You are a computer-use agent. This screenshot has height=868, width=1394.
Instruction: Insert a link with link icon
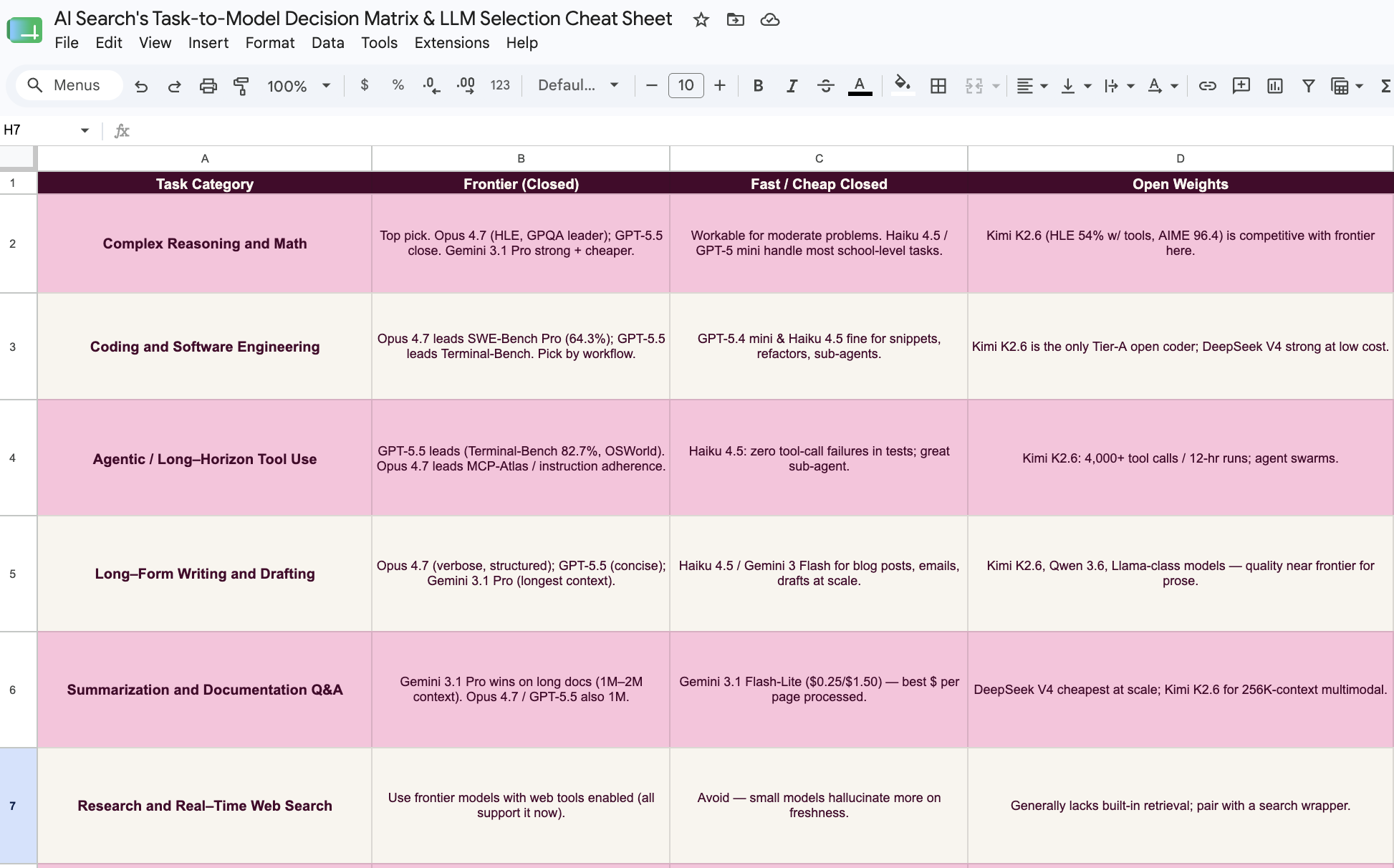tap(1208, 86)
